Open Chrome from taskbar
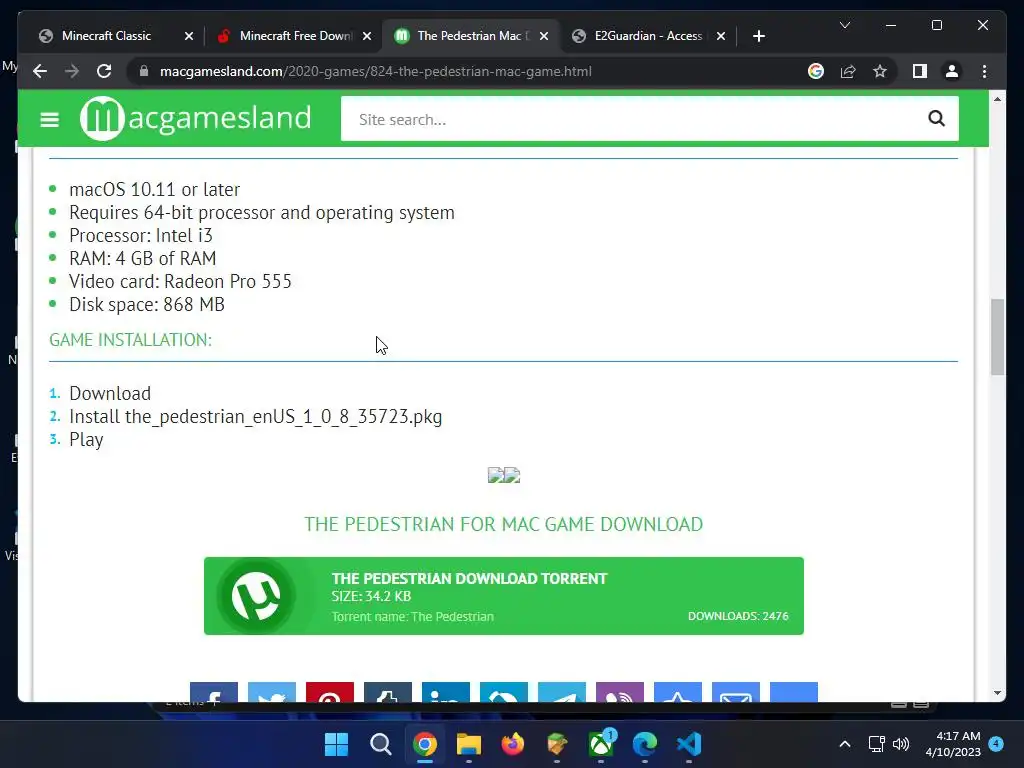This screenshot has height=768, width=1024. coord(424,744)
